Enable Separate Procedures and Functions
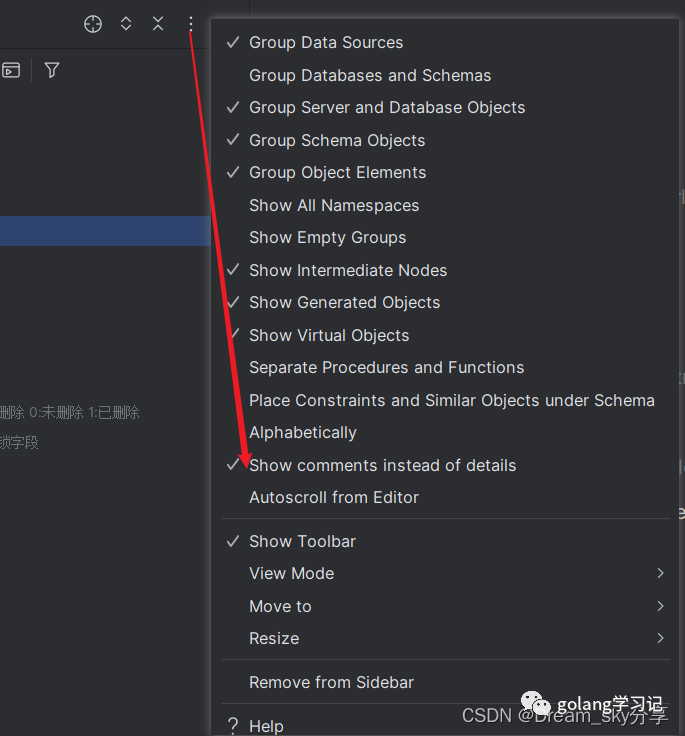The width and height of the screenshot is (685, 736). [x=386, y=367]
